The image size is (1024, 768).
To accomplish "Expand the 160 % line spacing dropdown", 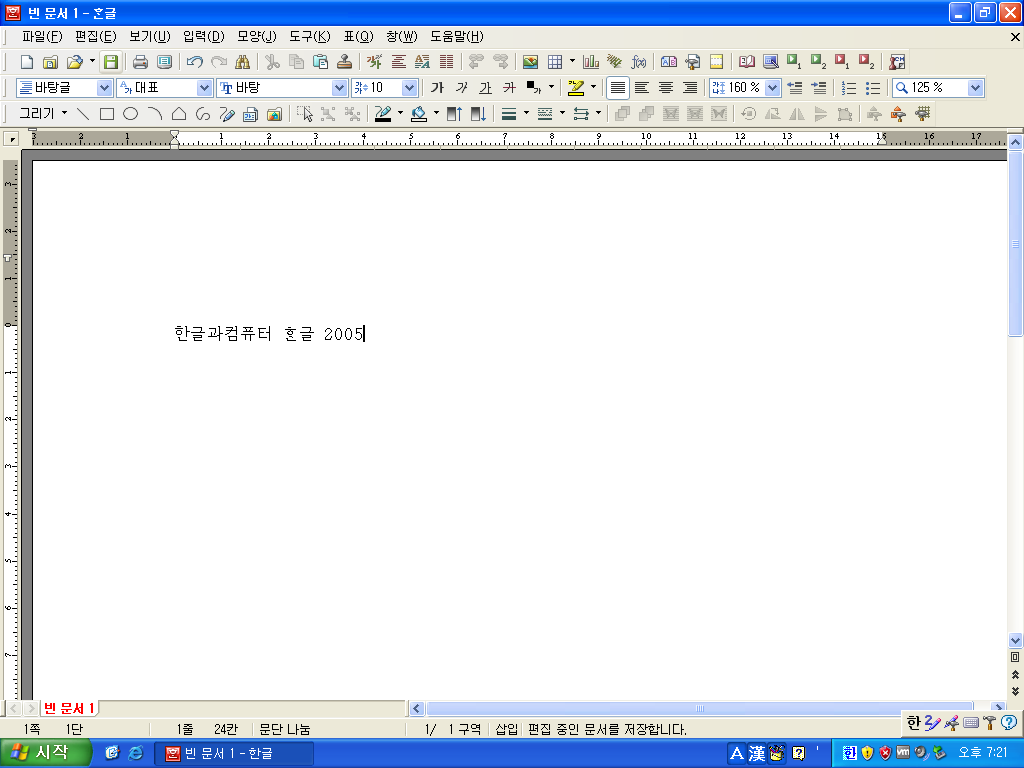I will pyautogui.click(x=773, y=88).
